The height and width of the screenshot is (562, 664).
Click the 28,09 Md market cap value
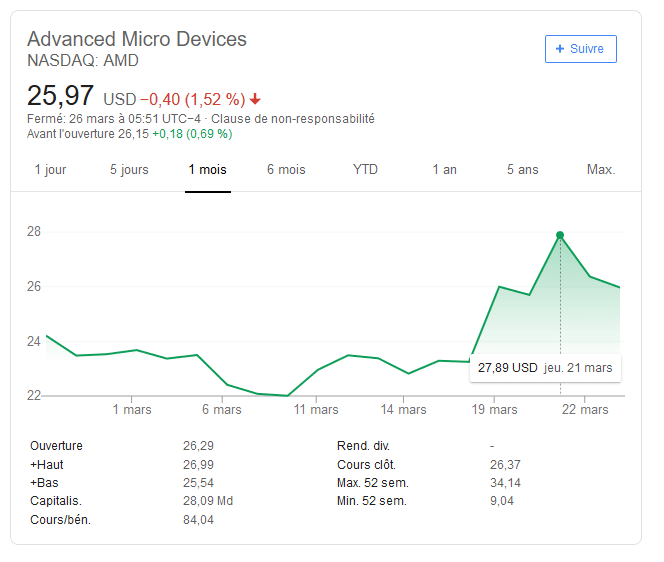pos(208,501)
